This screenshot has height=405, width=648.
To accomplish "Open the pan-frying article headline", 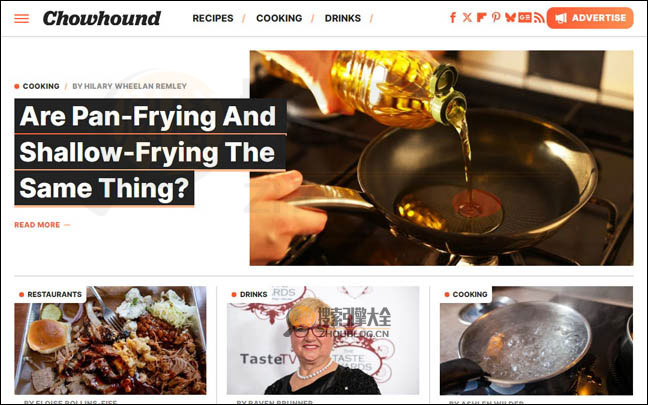I will pyautogui.click(x=150, y=152).
